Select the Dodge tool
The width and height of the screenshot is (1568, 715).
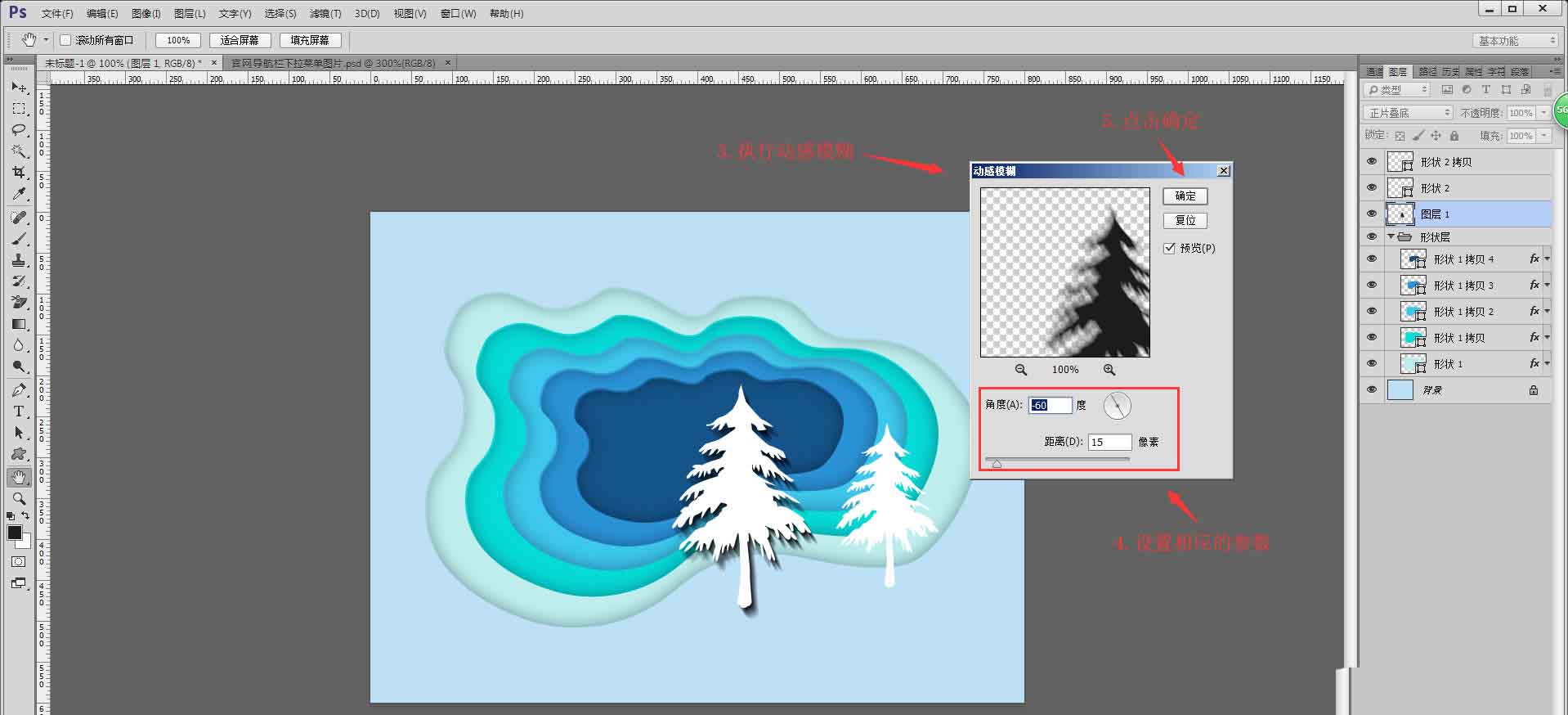[x=19, y=366]
